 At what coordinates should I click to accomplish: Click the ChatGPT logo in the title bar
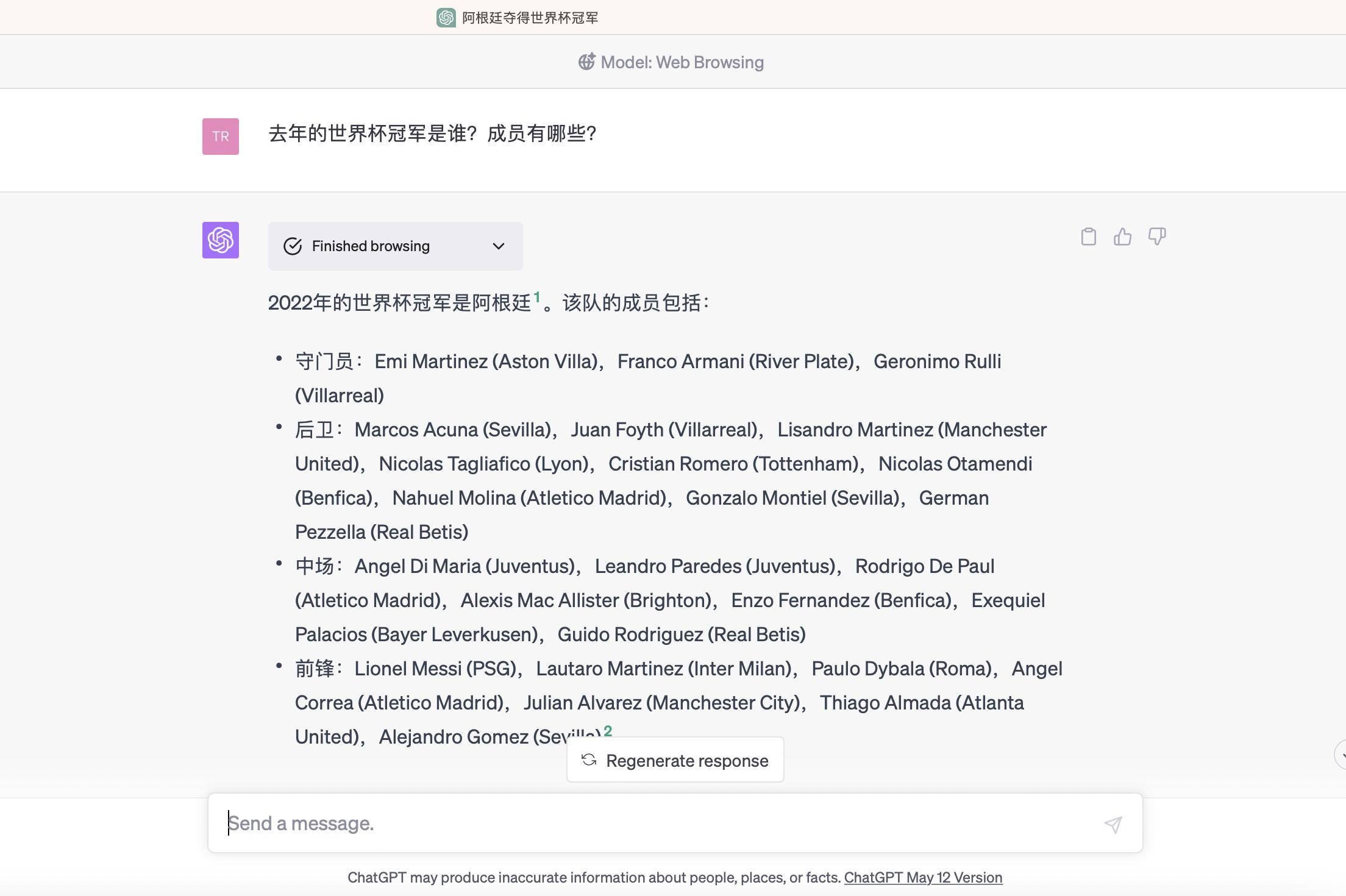coord(446,18)
